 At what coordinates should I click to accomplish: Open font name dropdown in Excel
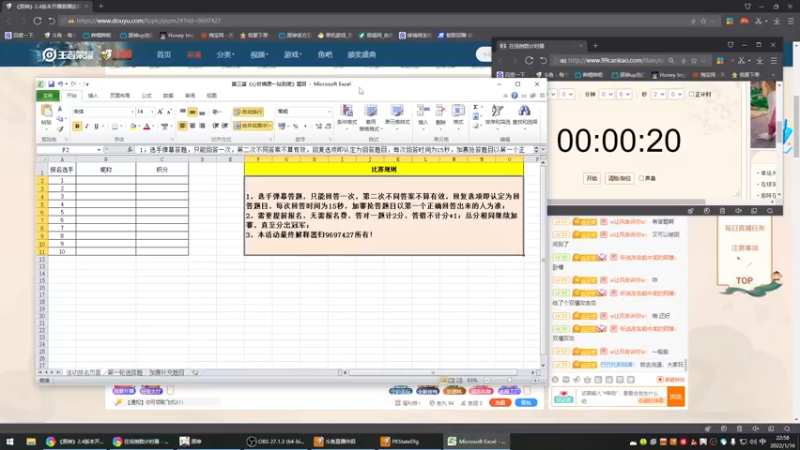click(x=132, y=112)
